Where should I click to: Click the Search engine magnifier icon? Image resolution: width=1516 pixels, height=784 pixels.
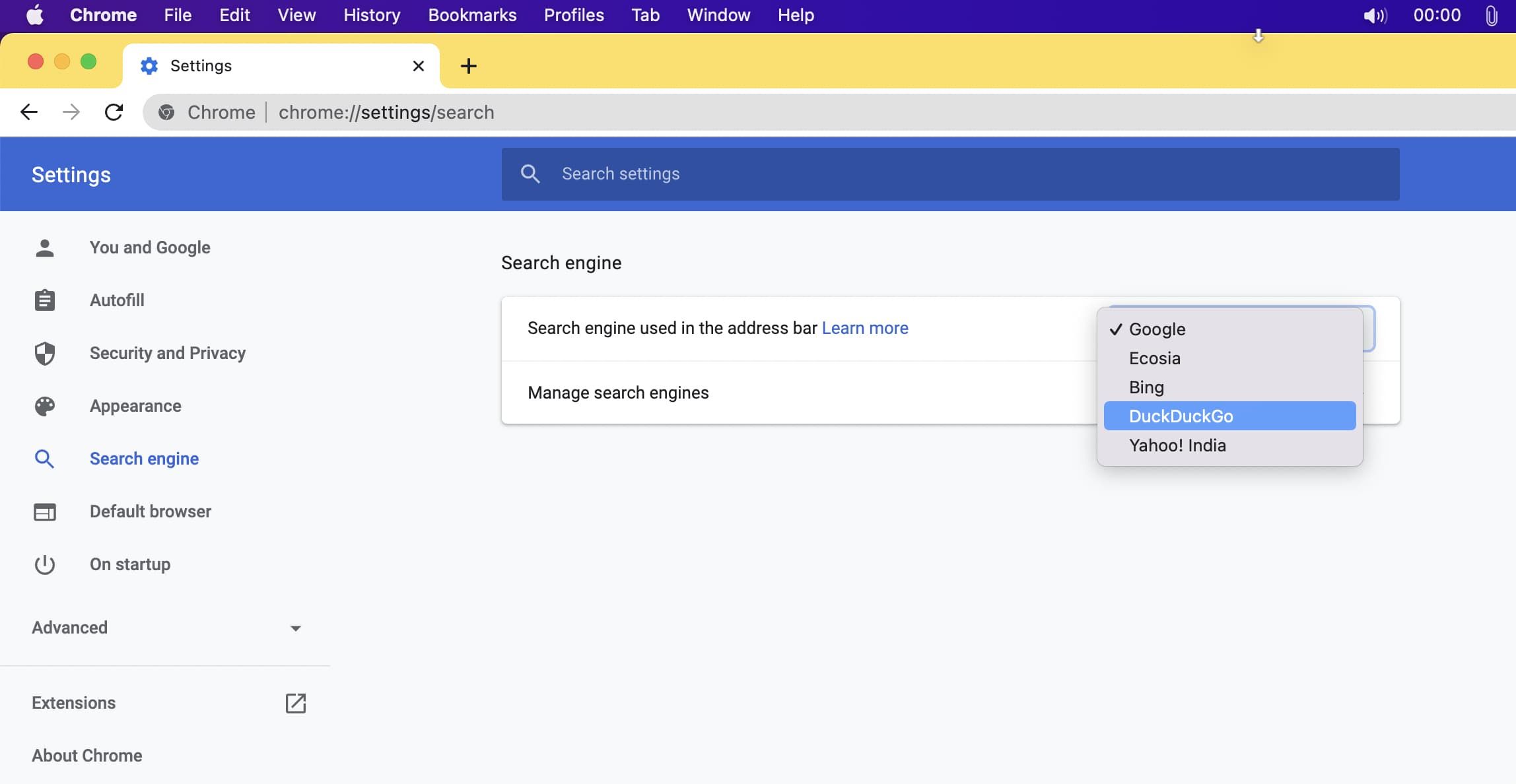coord(44,459)
